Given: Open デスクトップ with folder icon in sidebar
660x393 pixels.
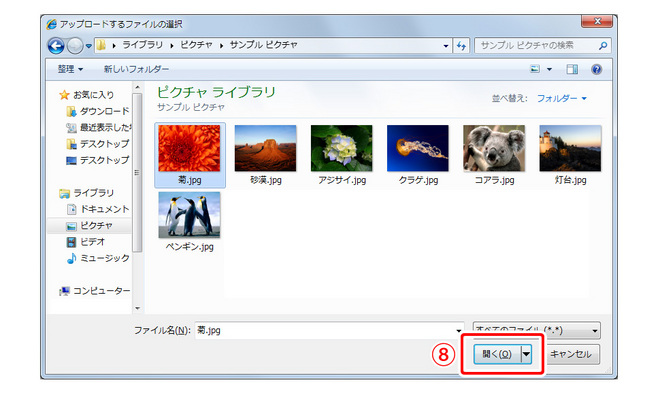Looking at the screenshot, I should point(98,144).
